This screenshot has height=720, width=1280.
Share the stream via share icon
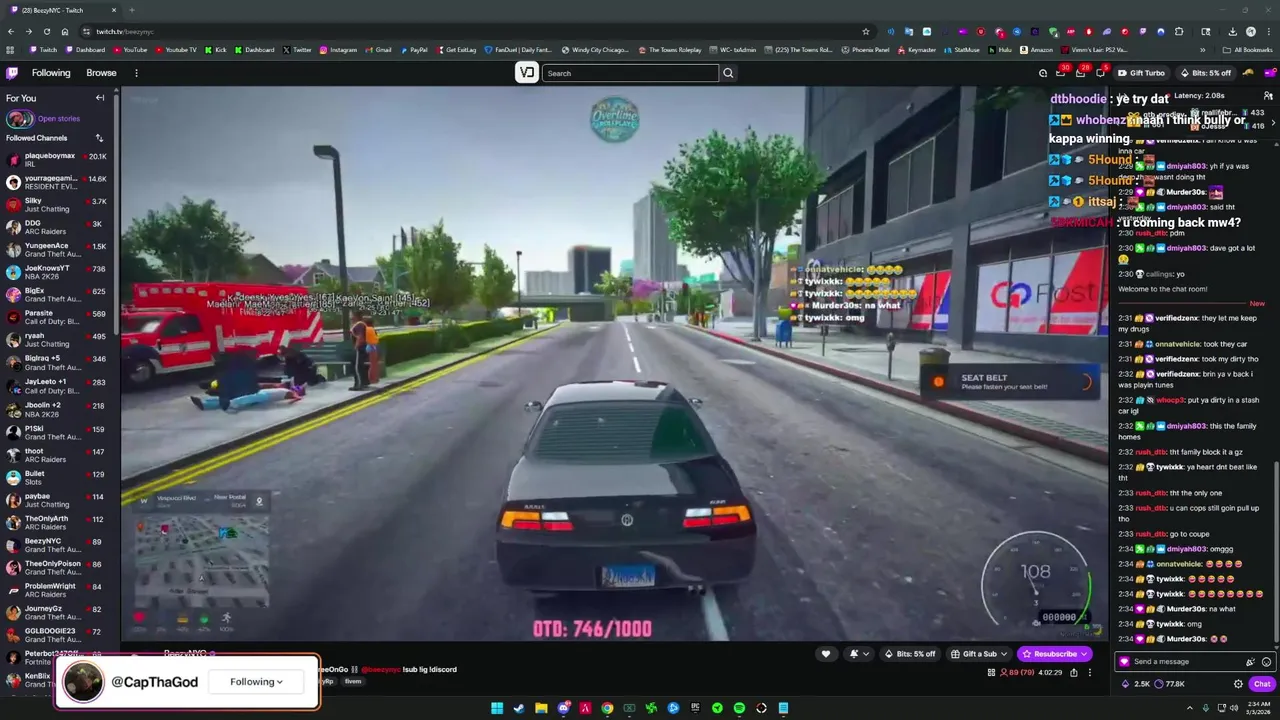coord(1074,673)
